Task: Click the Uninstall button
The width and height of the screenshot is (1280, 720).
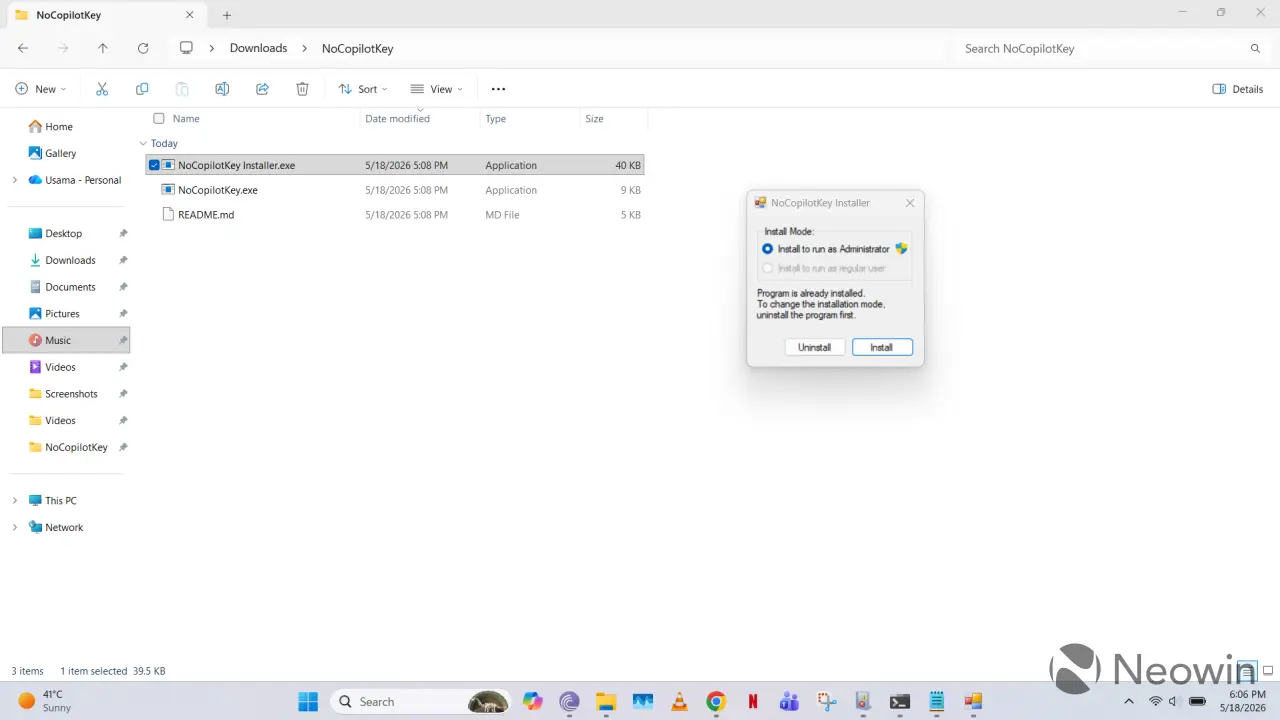Action: pos(815,347)
